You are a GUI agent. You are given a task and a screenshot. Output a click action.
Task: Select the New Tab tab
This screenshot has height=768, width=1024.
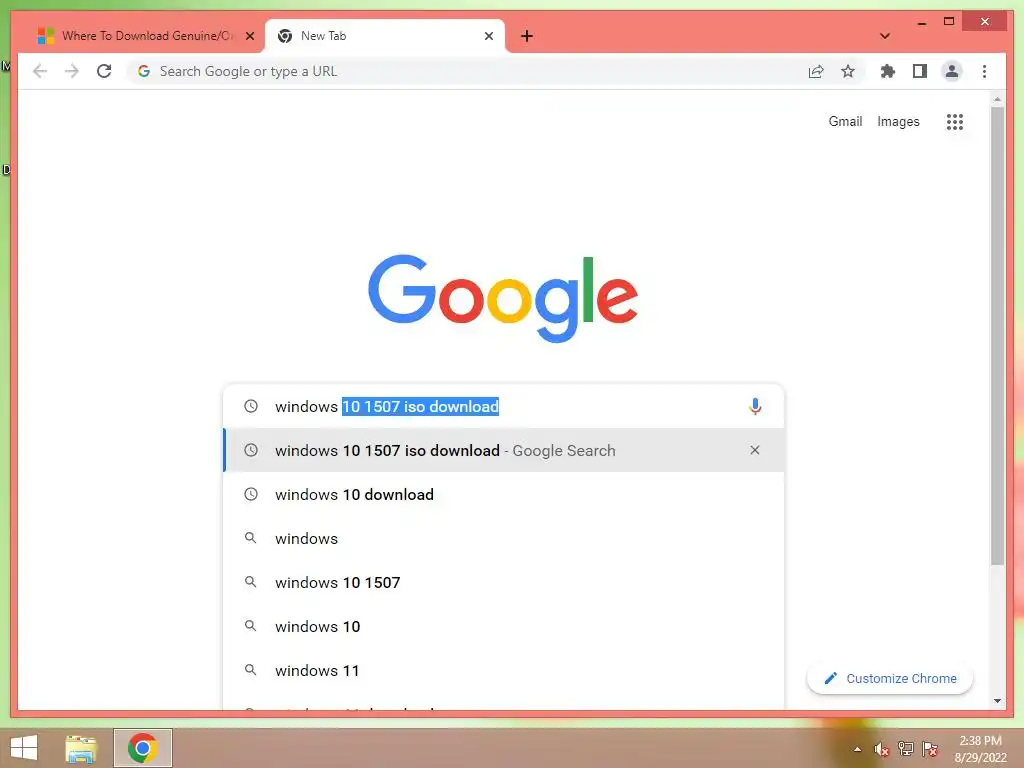(385, 36)
